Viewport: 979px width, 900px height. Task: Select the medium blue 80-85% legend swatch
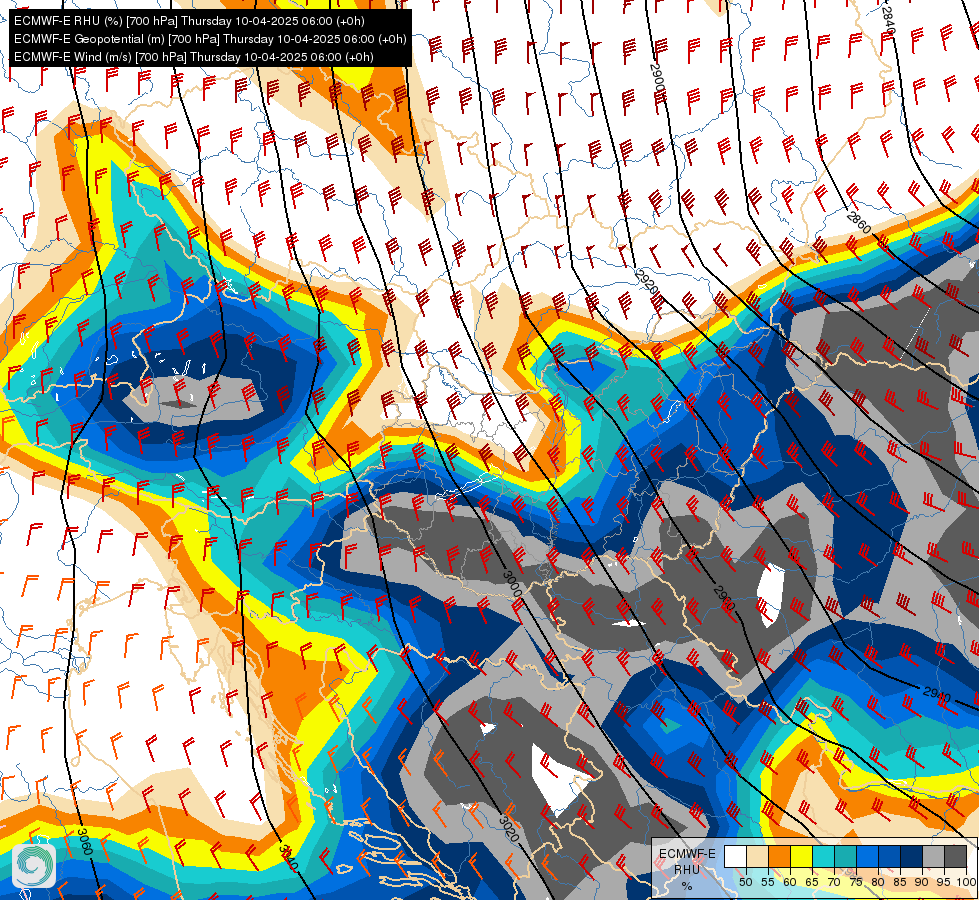click(889, 857)
